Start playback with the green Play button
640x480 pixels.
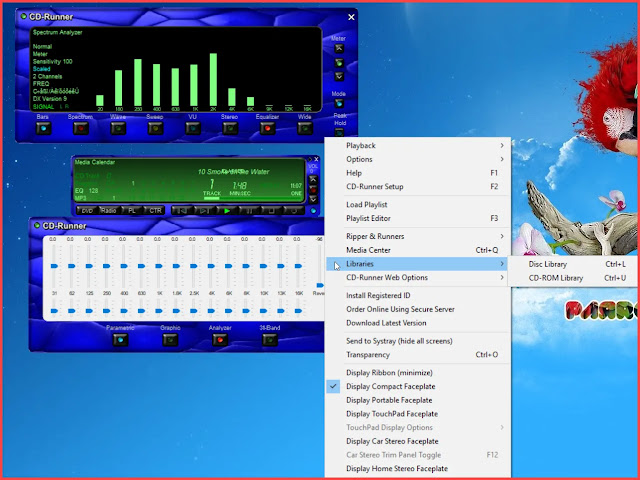pyautogui.click(x=226, y=211)
